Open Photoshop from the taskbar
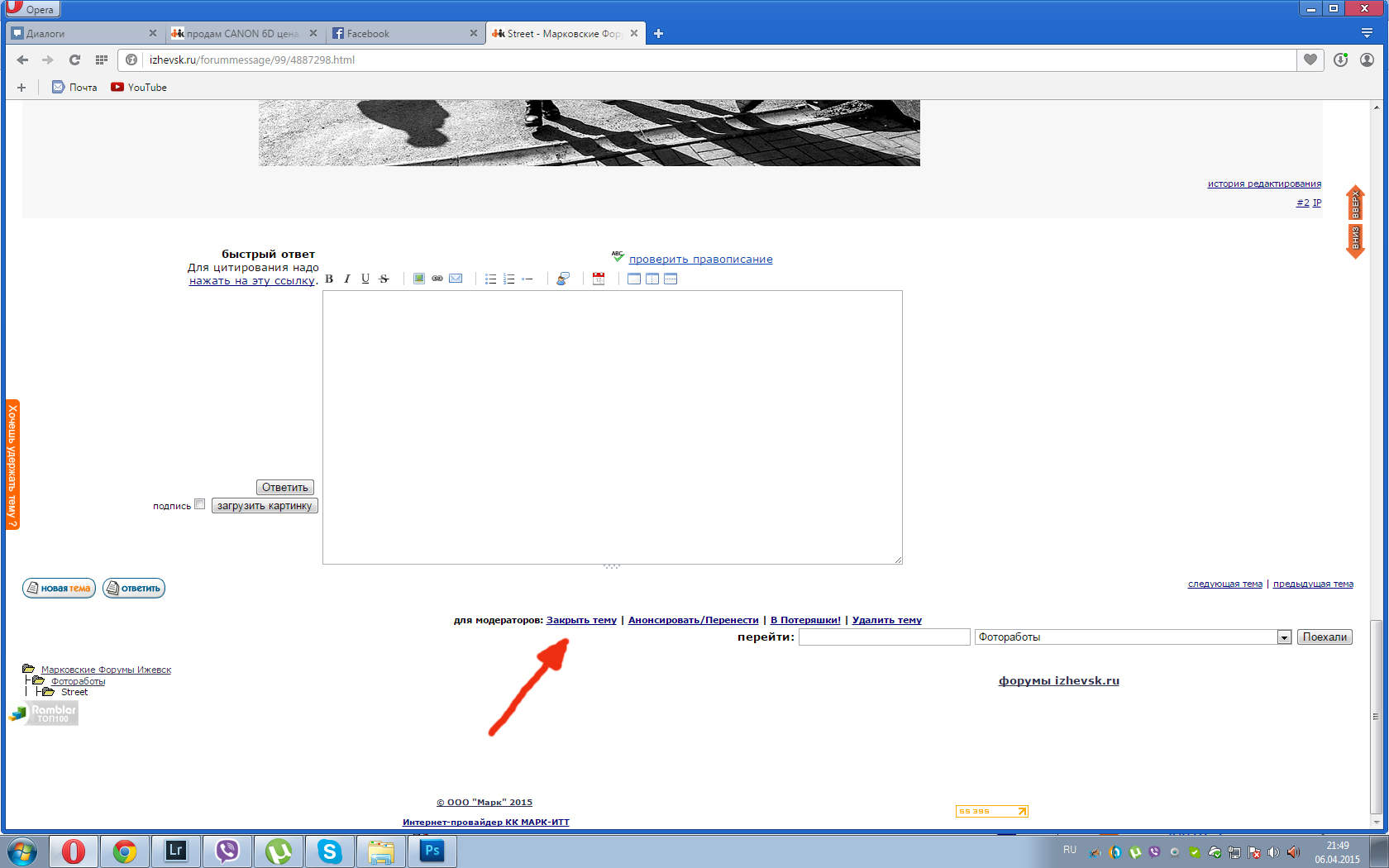The height and width of the screenshot is (868, 1389). tap(432, 851)
